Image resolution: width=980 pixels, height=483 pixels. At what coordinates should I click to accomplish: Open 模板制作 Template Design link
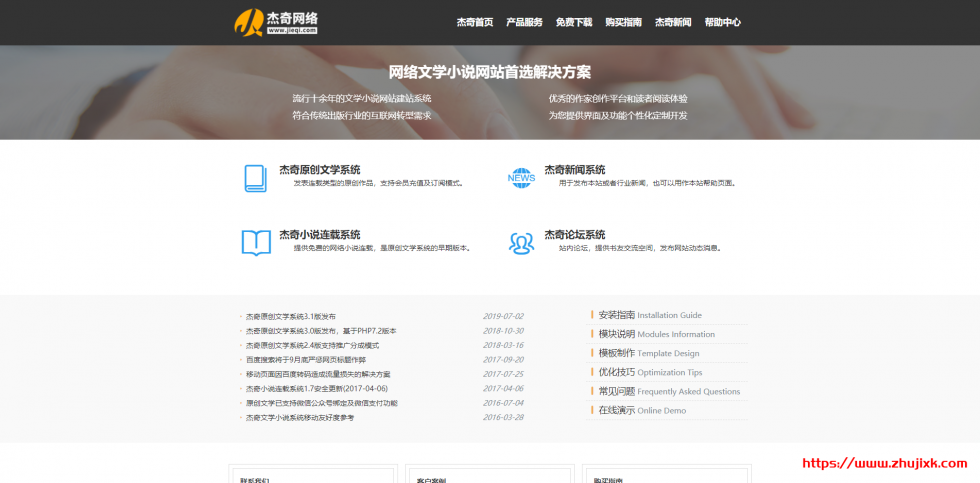[649, 353]
